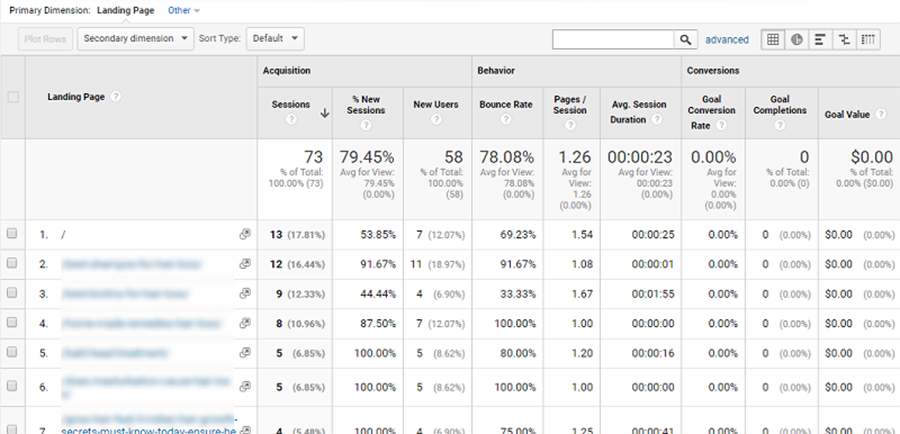The width and height of the screenshot is (900, 434).
Task: Open the Secondary dimension dropdown
Action: click(137, 39)
